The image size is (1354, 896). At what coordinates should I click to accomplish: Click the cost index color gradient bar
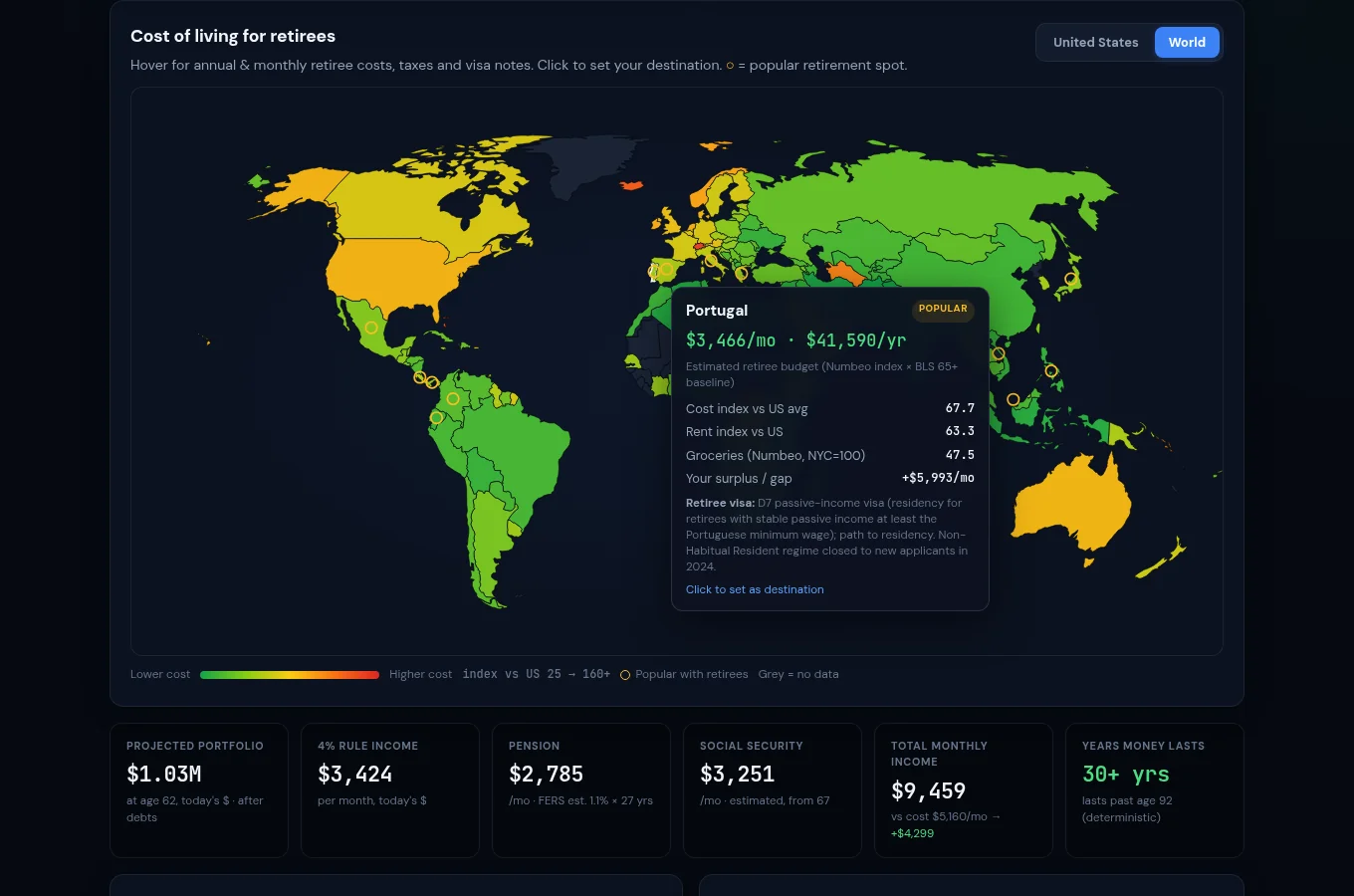(290, 675)
